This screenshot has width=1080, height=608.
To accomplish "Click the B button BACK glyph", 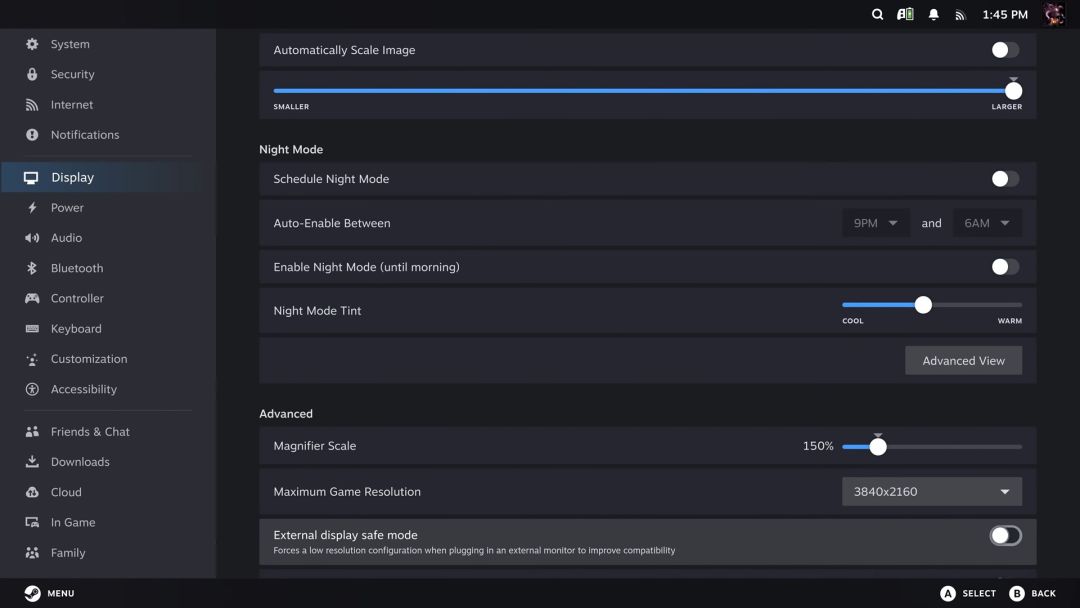I will pyautogui.click(x=1017, y=593).
